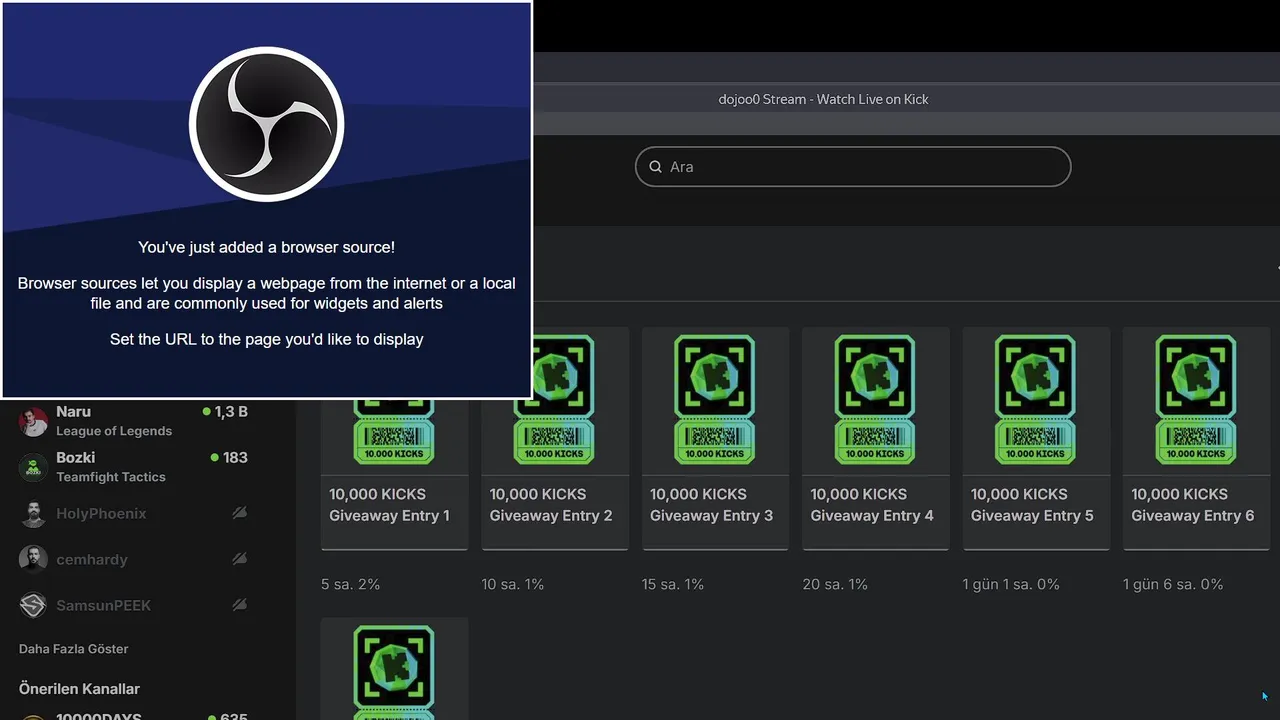Click the 15 sa. 1% timer text
Screen dimensions: 1280x720
point(673,584)
